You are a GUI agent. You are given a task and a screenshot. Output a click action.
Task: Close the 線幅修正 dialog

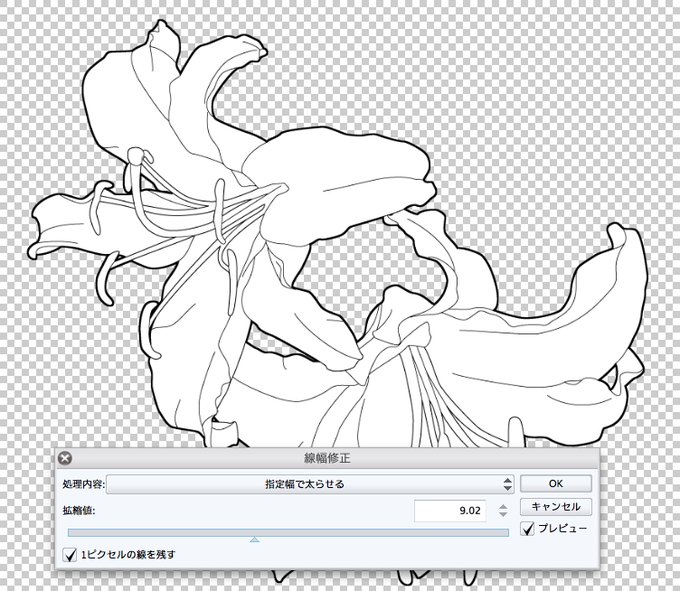(65, 458)
